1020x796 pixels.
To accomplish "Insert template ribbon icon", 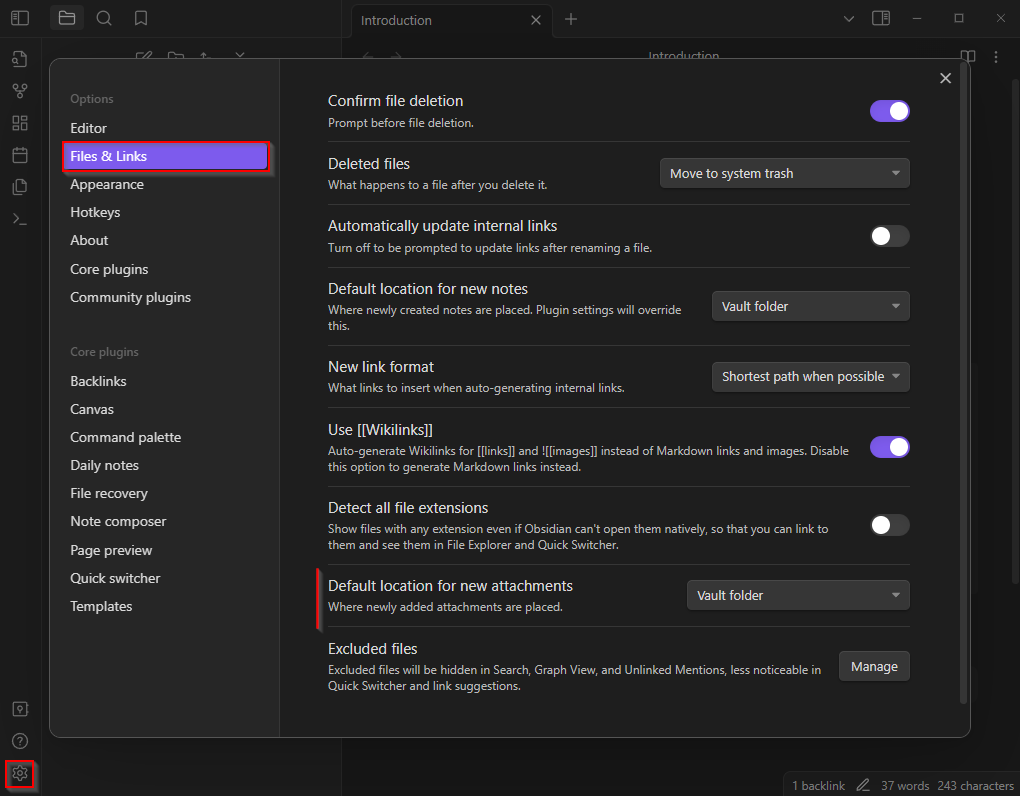I will (x=20, y=187).
